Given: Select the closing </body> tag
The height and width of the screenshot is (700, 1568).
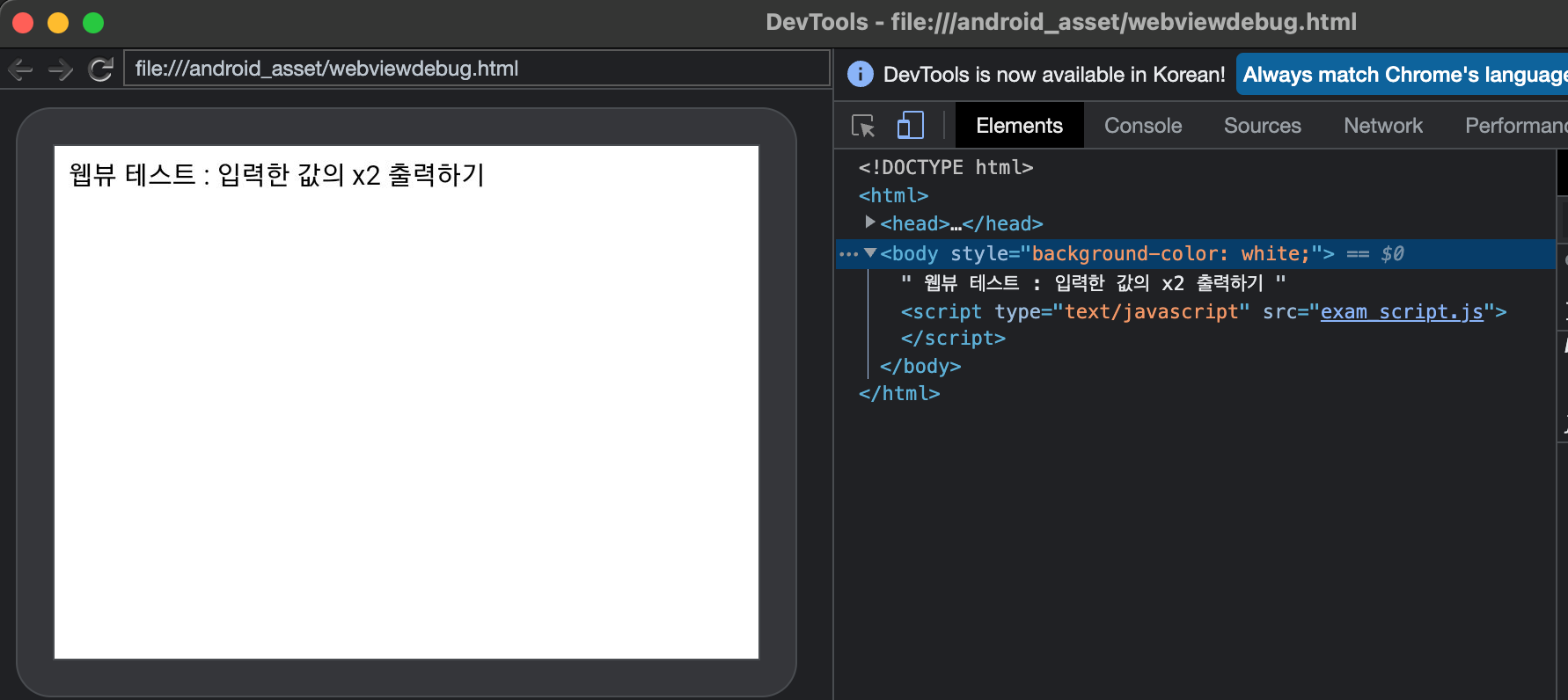Looking at the screenshot, I should (920, 367).
